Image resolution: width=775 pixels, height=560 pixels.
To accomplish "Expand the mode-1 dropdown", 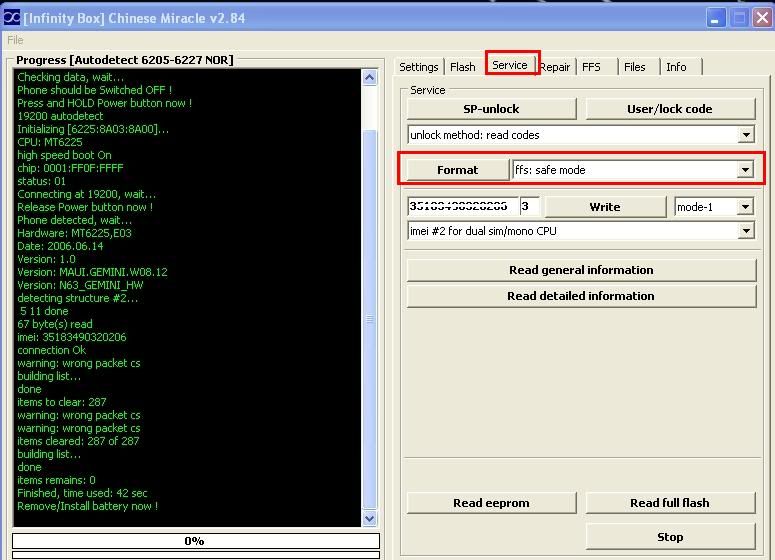I will (x=745, y=207).
